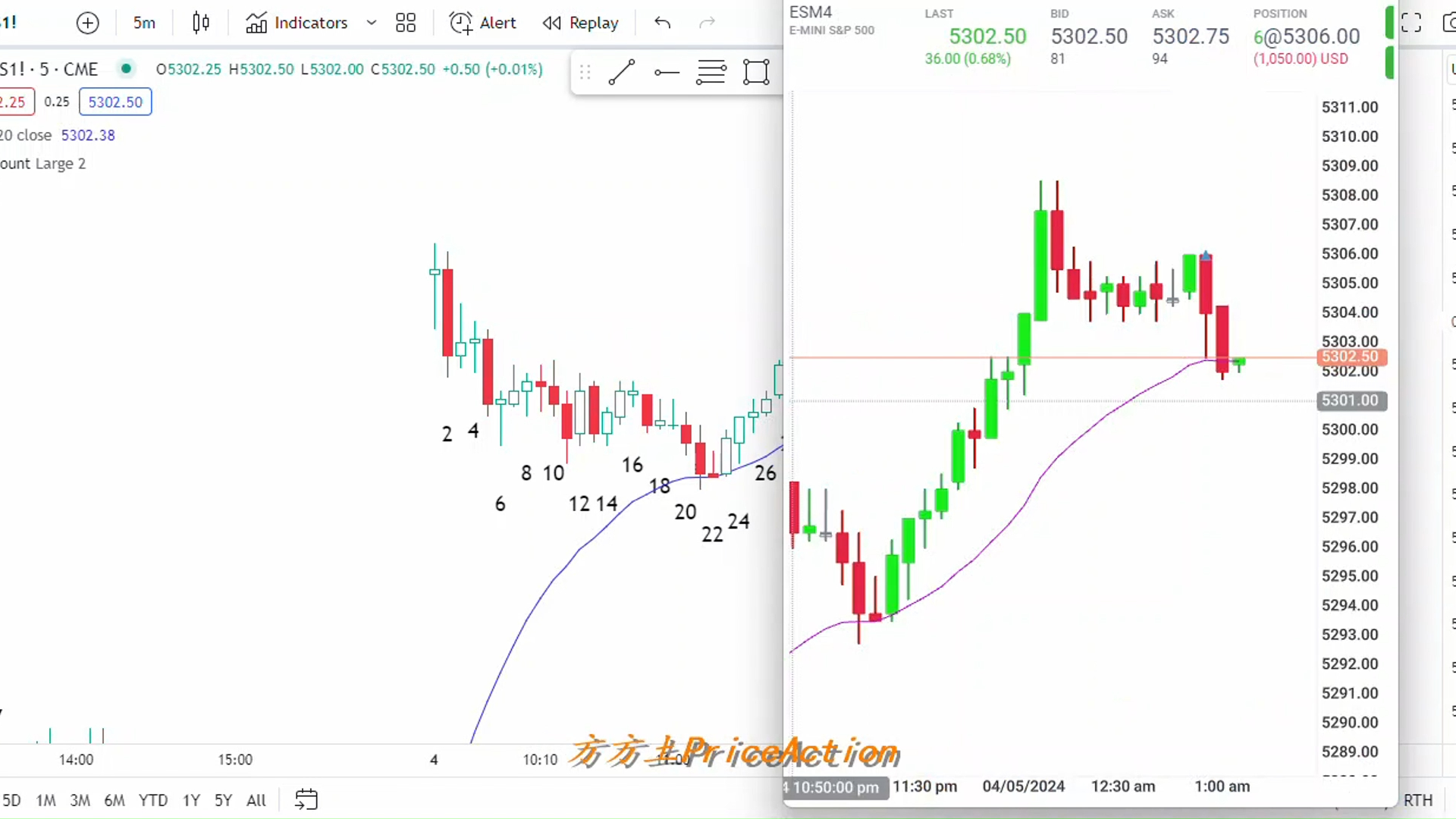Select the 1M date range tab

click(x=46, y=800)
